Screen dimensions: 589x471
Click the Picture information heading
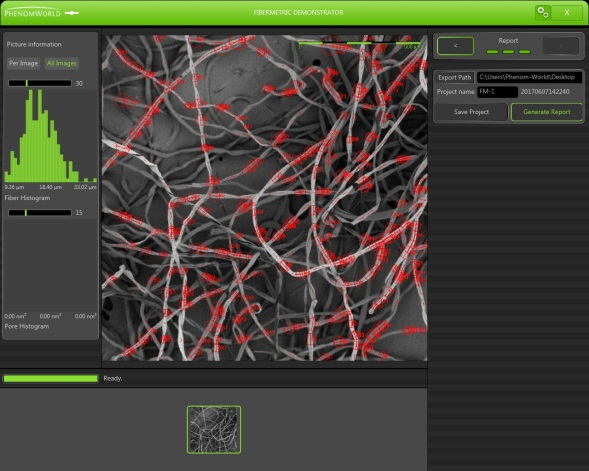coord(34,44)
